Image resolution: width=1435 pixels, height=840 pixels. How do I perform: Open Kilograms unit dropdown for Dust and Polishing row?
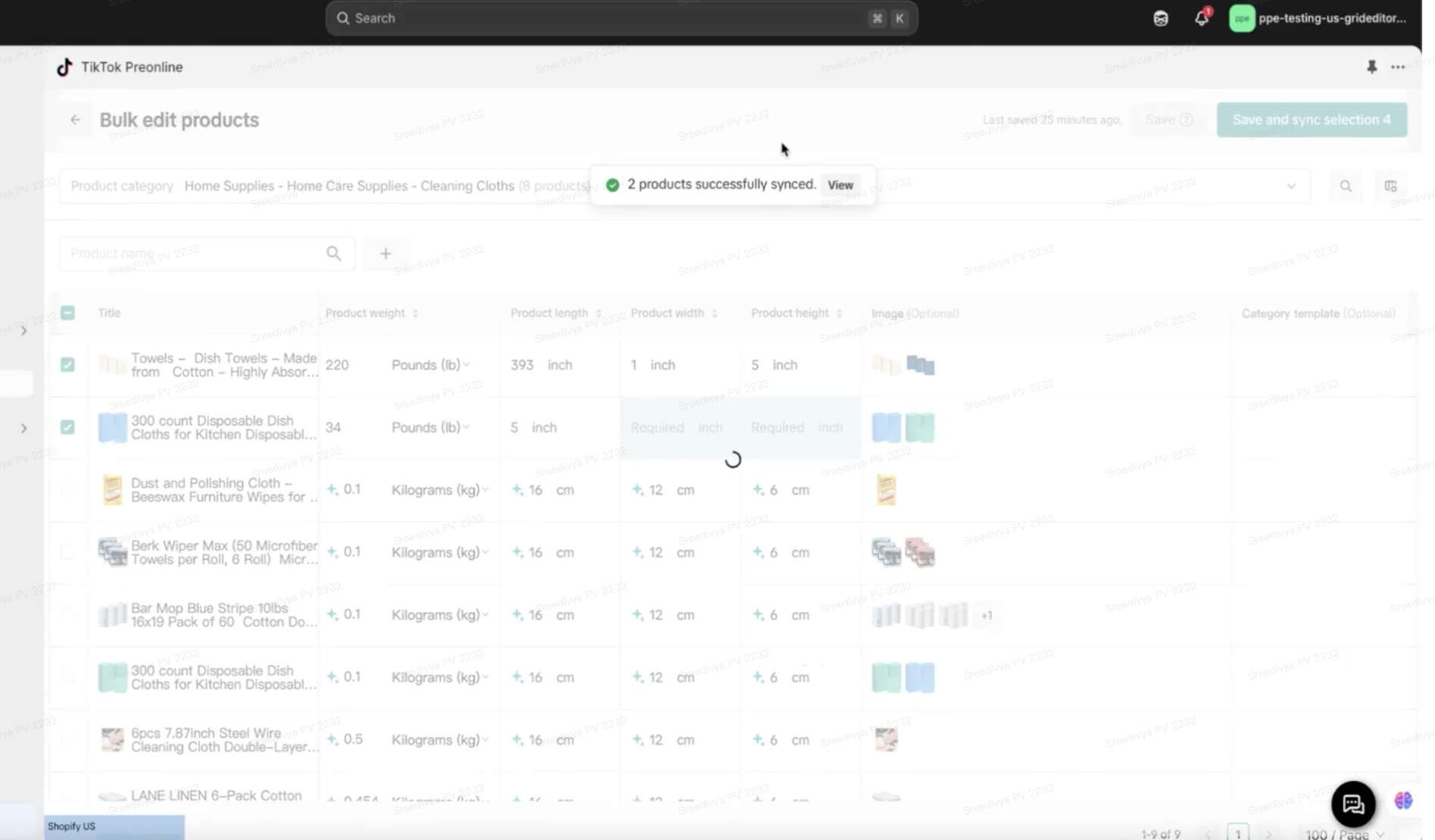pos(439,490)
